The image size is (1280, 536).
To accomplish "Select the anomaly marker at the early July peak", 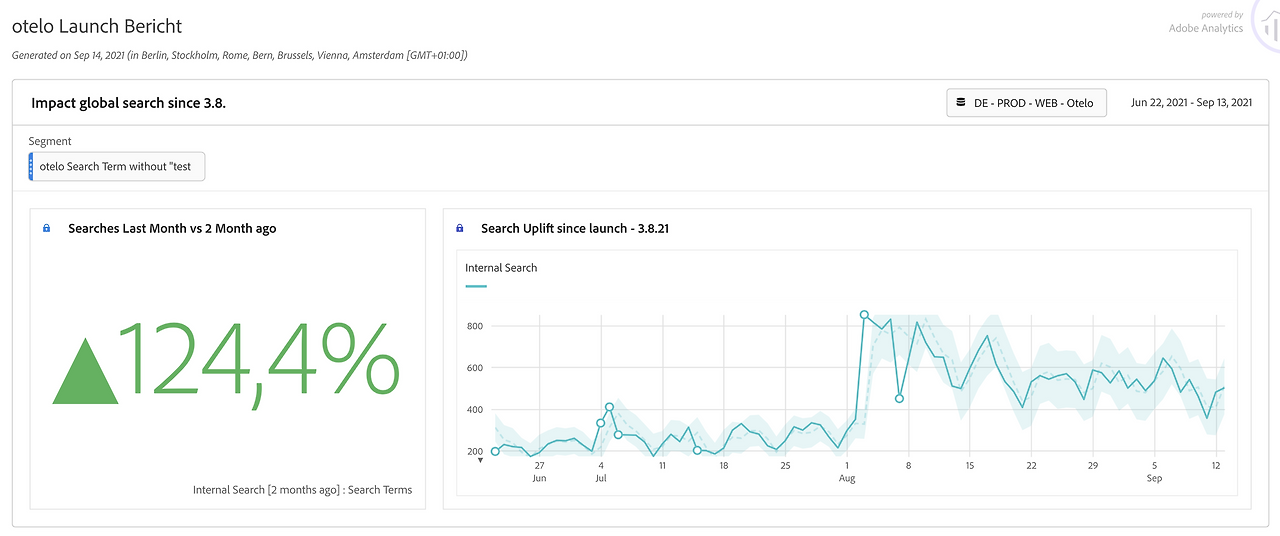I will pos(609,407).
